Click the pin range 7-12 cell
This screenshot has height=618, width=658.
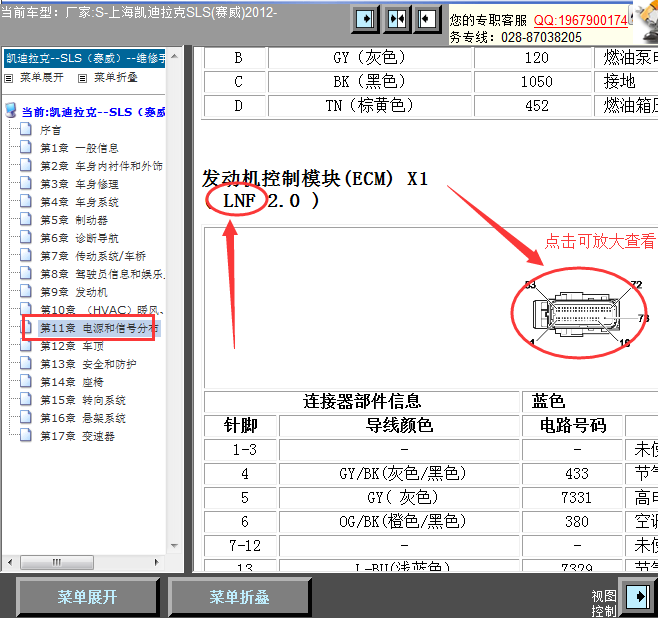point(240,546)
